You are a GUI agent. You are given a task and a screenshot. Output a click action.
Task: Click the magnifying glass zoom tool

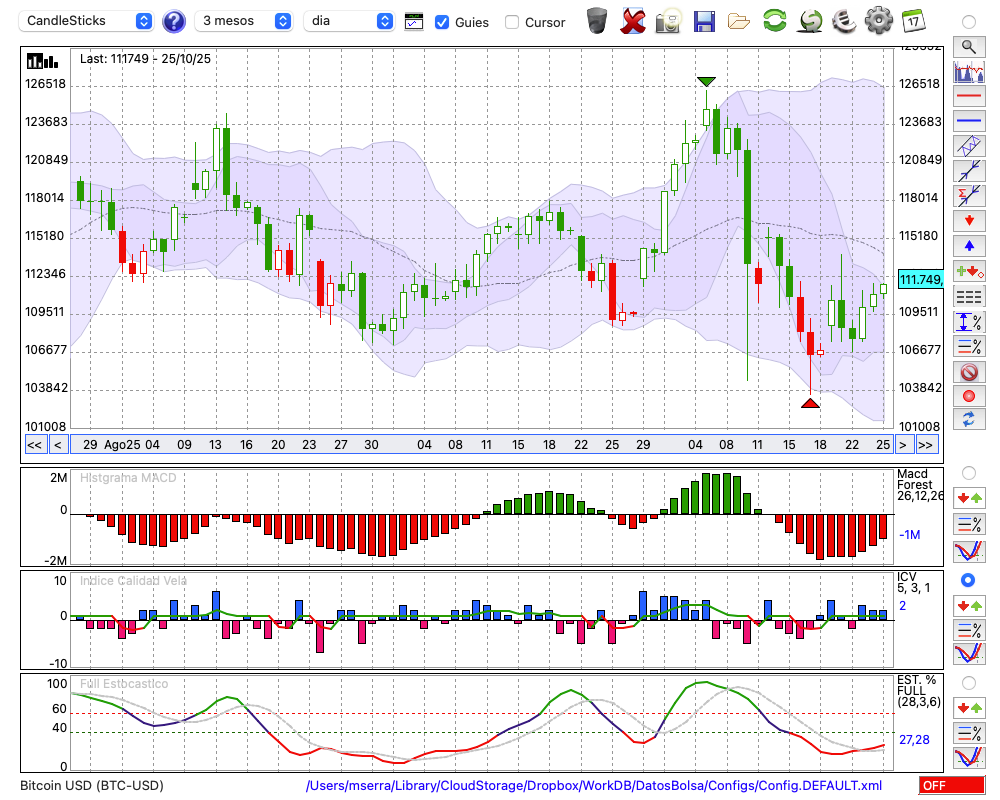(x=968, y=46)
